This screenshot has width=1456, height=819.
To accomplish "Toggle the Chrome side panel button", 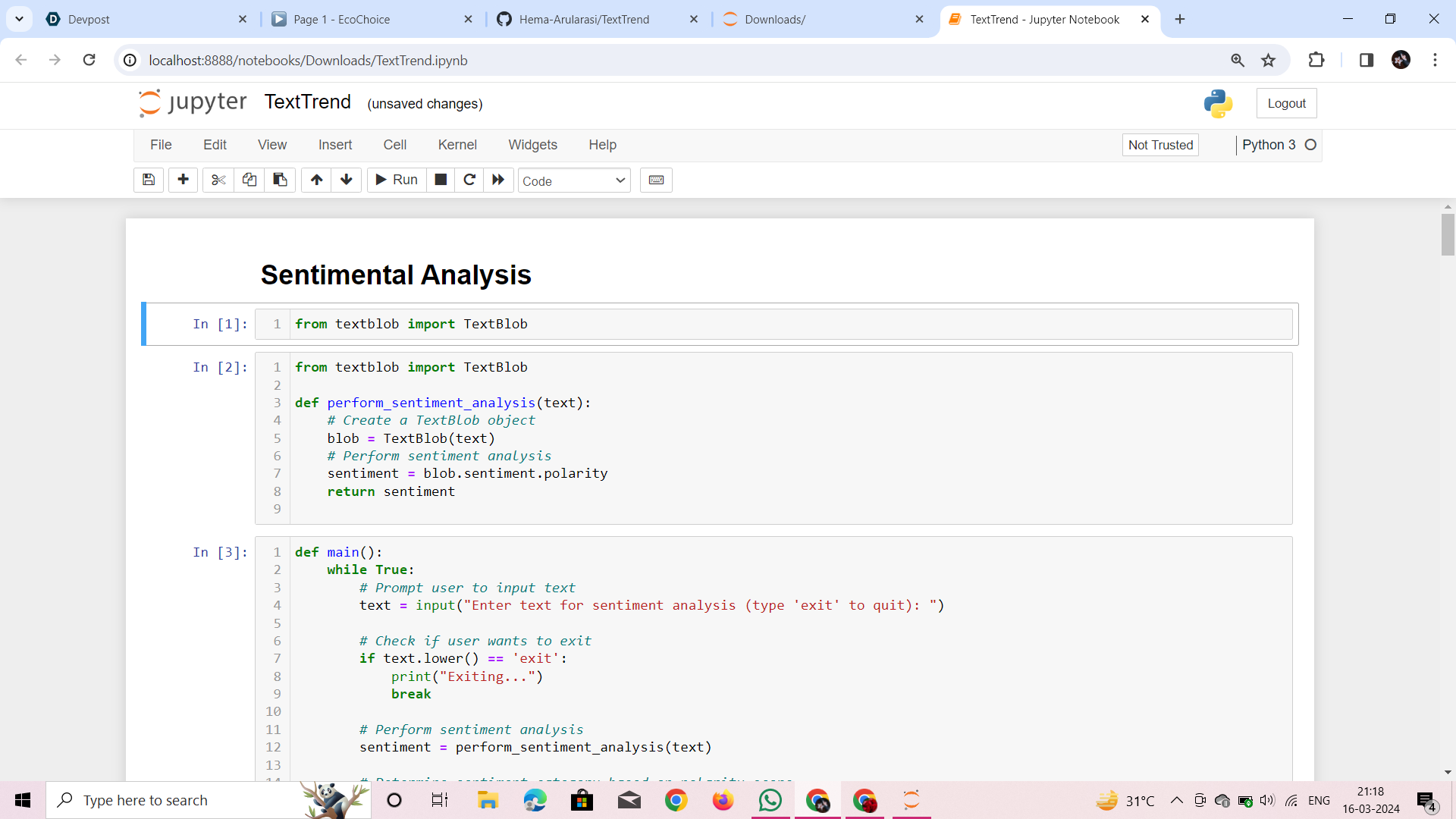I will tap(1366, 60).
